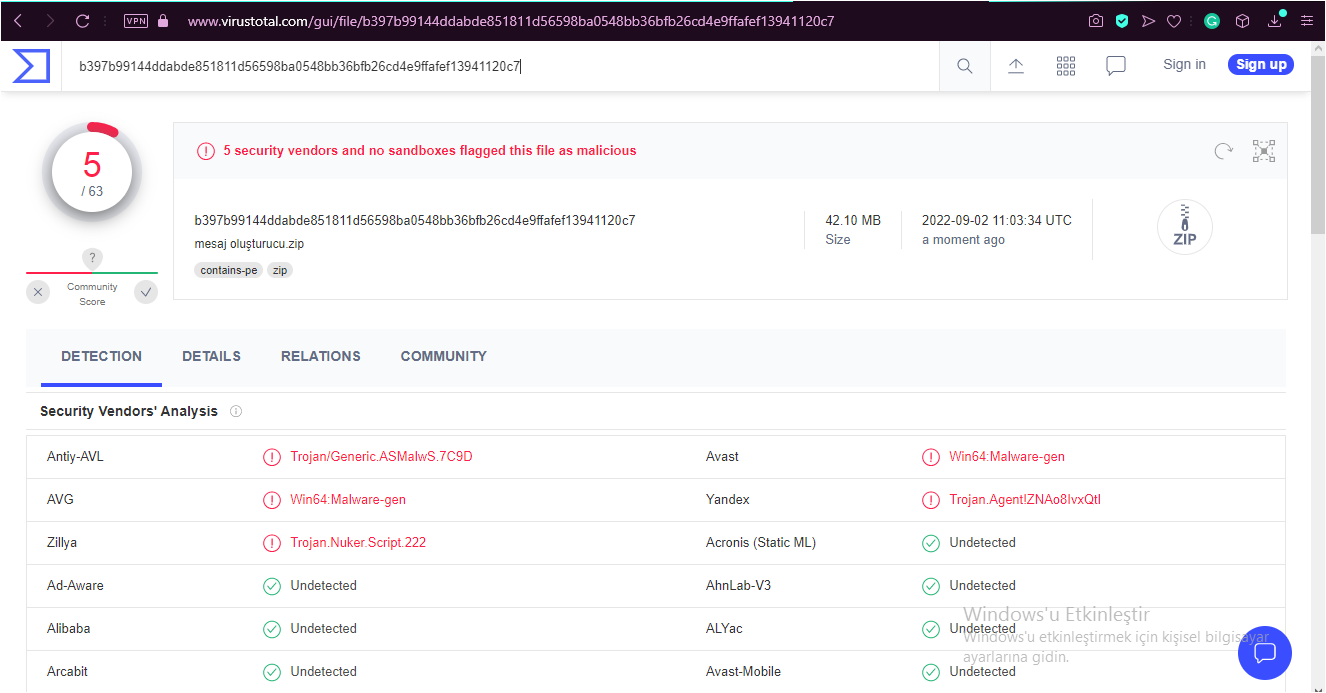Click info icon beside Security Vendors' Analysis
Screen dimensions: 1326x693
[x=236, y=411]
